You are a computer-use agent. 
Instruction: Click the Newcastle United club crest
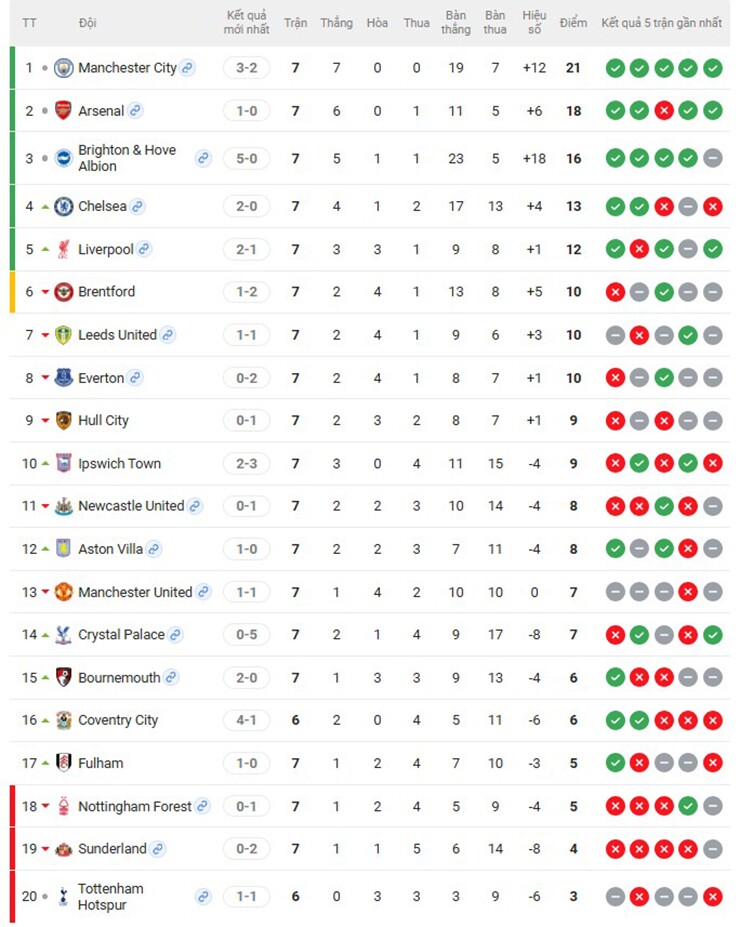(63, 506)
